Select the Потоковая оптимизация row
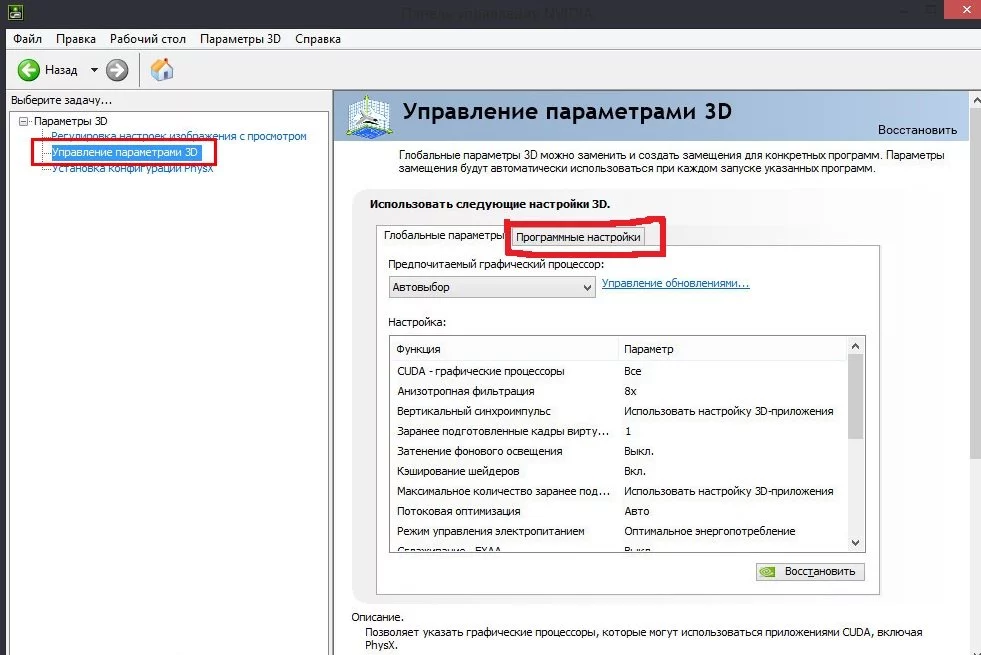 pos(619,511)
